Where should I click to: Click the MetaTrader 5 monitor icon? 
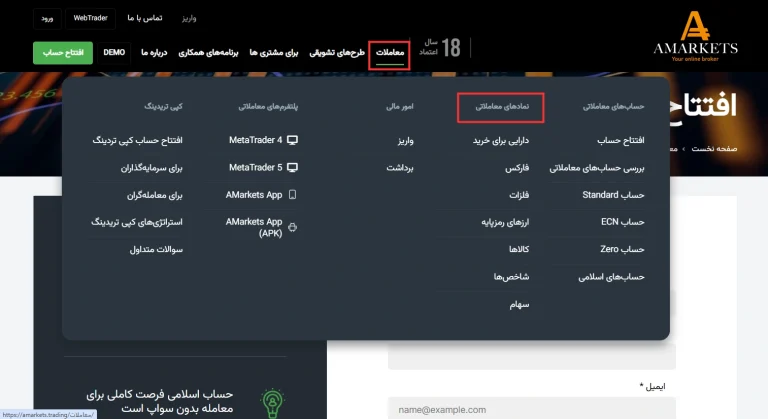292,168
